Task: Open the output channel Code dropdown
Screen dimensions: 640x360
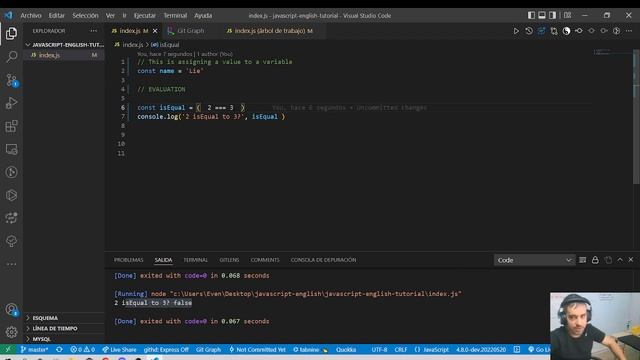Action: (x=534, y=260)
